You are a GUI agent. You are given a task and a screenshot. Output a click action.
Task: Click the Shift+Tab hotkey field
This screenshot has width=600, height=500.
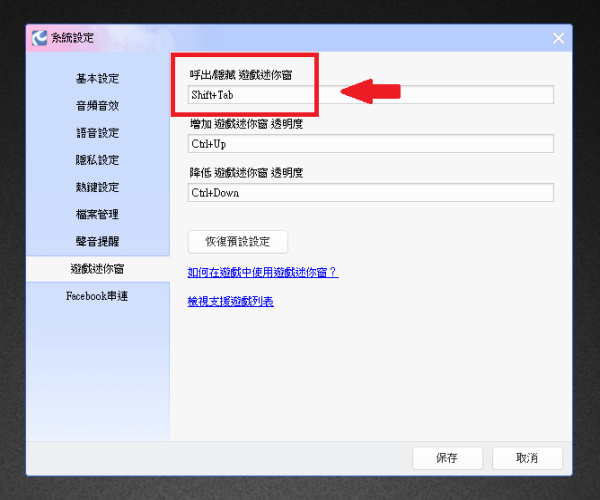(x=370, y=94)
